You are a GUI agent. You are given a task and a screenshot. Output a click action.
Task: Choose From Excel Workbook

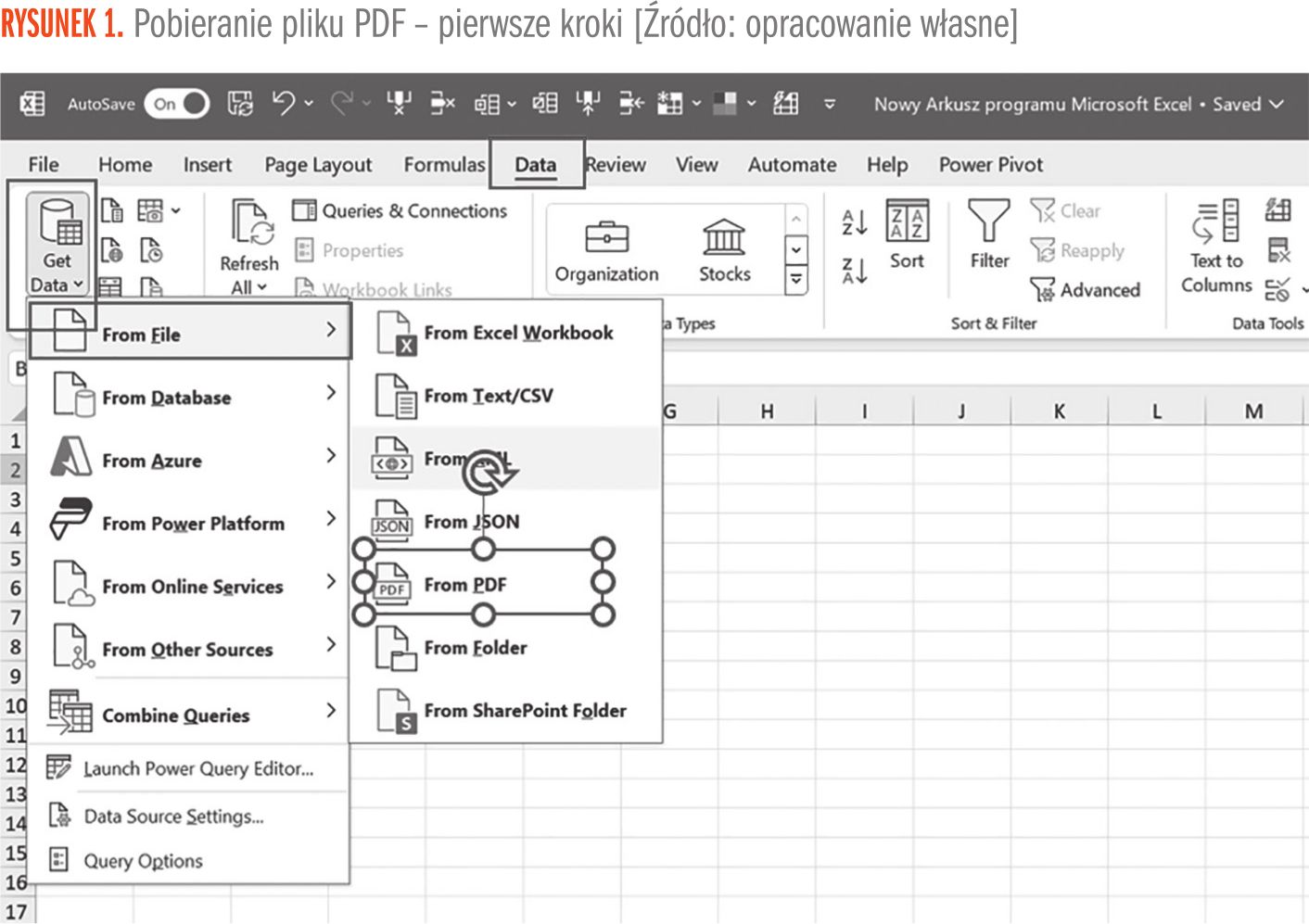pos(506,332)
